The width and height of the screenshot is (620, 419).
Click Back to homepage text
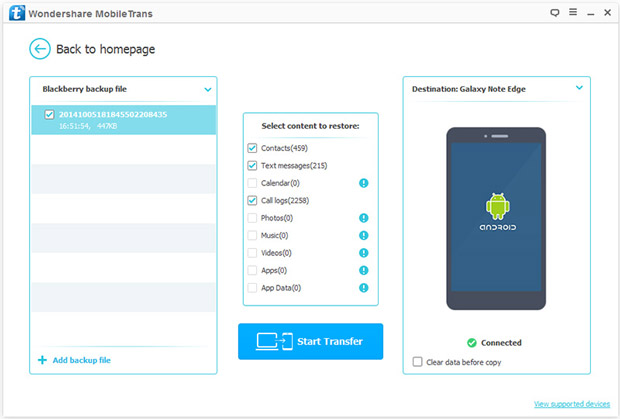106,49
